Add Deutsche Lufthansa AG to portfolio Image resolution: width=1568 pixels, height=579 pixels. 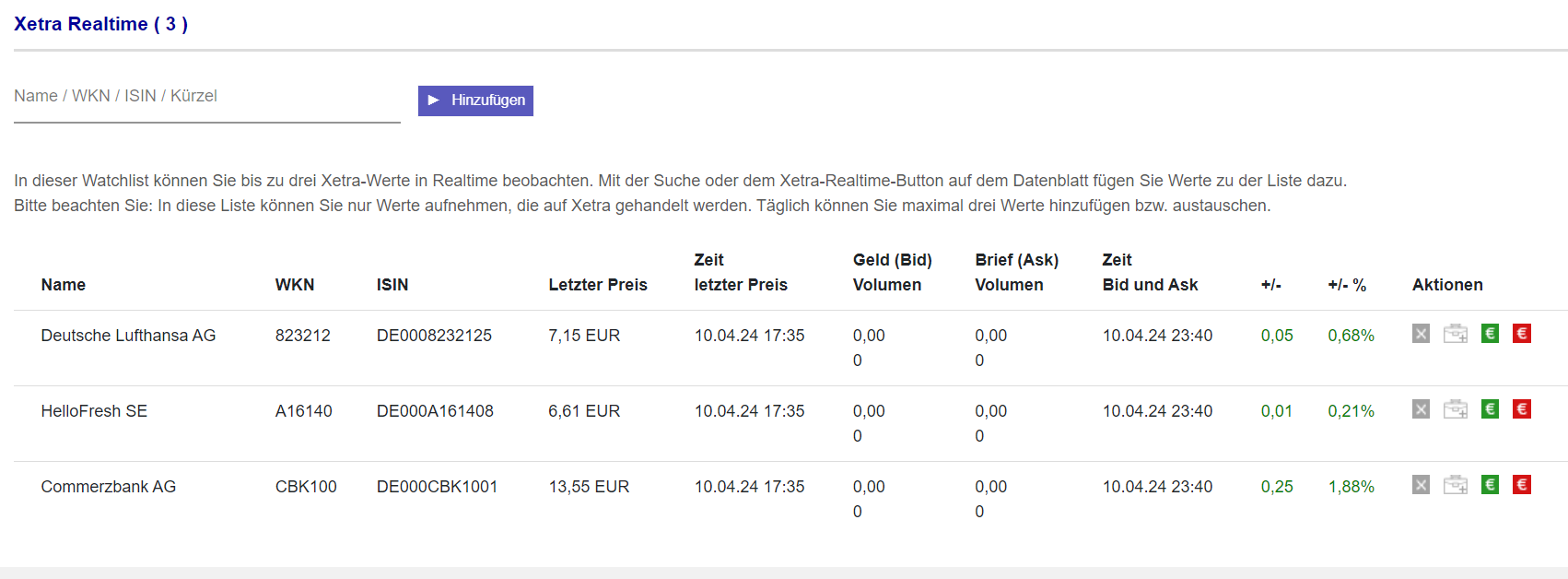coord(1455,334)
